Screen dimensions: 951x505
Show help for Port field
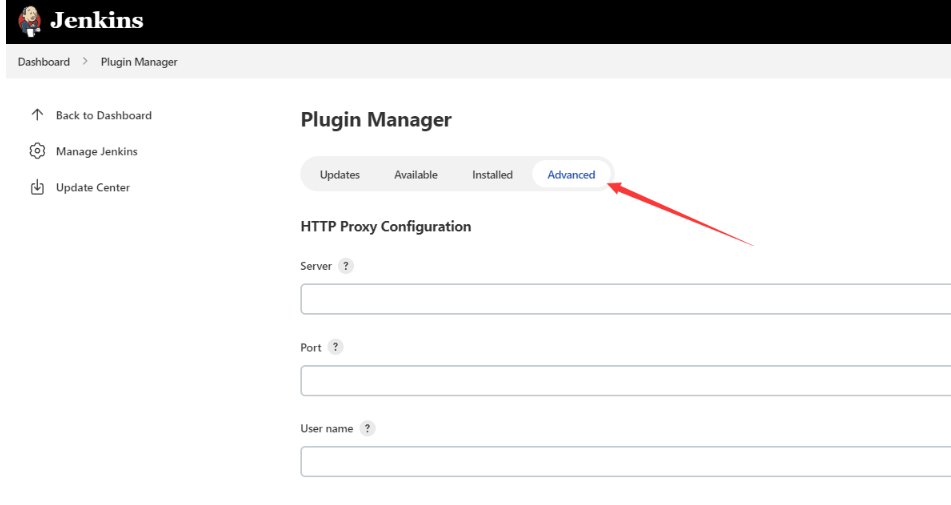point(335,347)
